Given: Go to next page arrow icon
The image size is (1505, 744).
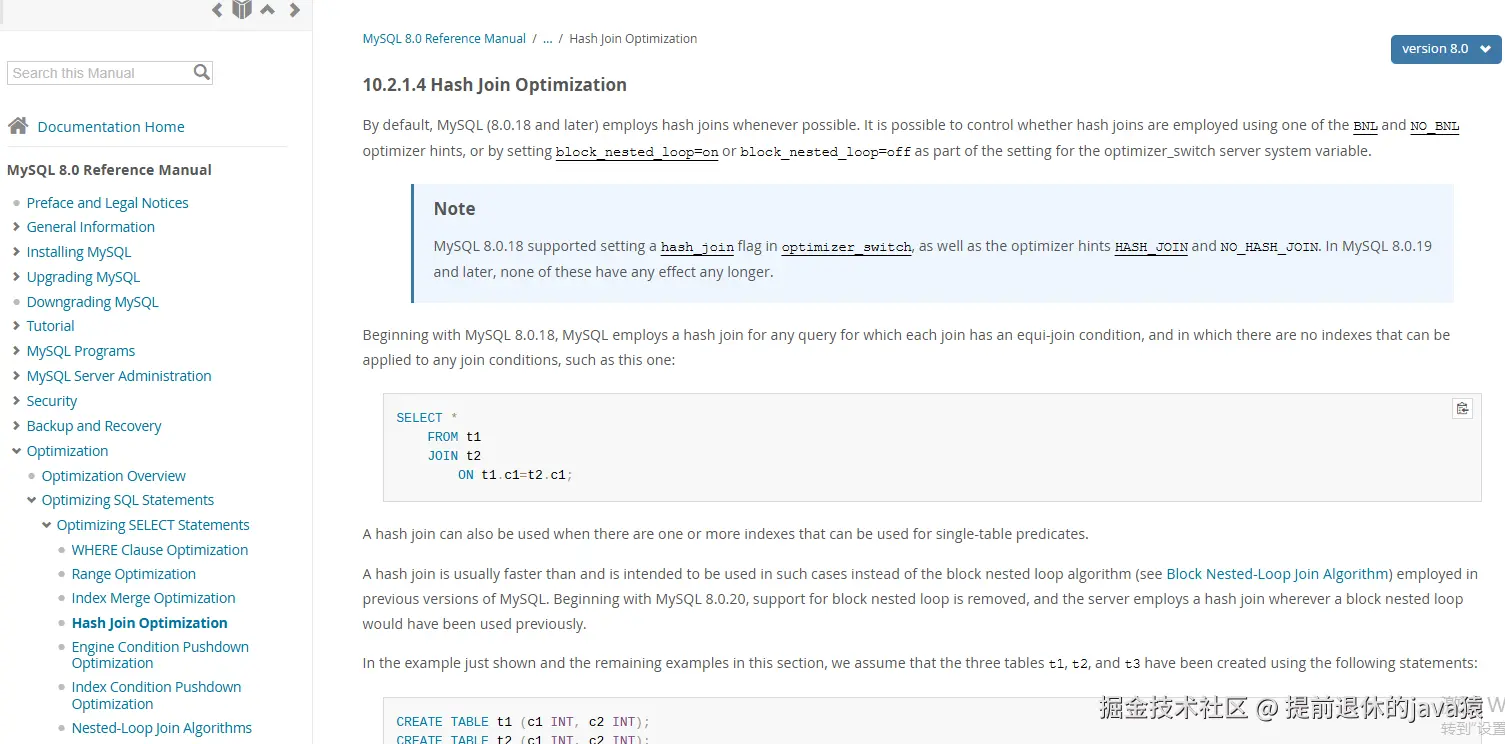Looking at the screenshot, I should pyautogui.click(x=294, y=10).
